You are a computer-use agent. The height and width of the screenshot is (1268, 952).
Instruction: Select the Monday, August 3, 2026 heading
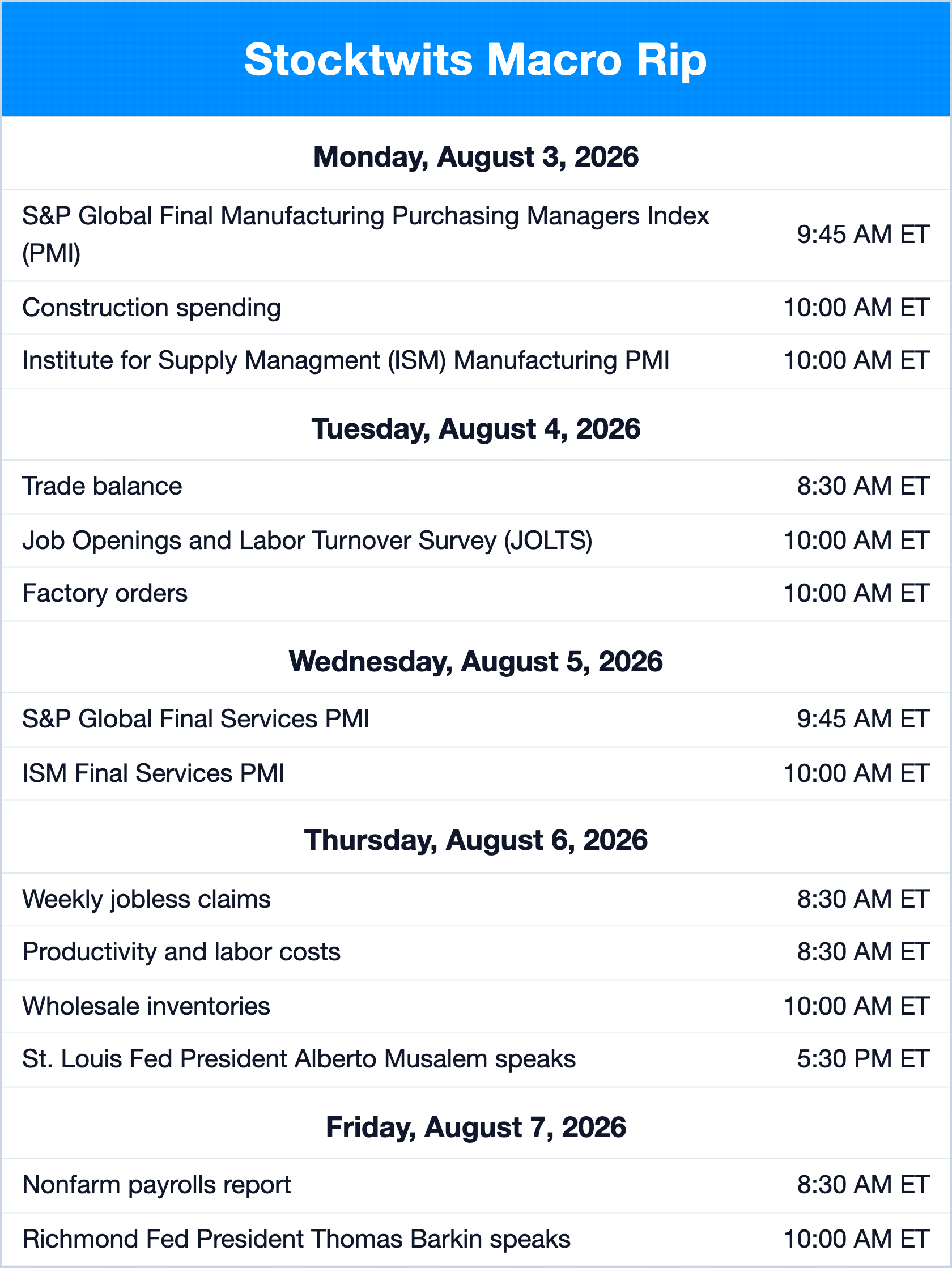(x=475, y=156)
